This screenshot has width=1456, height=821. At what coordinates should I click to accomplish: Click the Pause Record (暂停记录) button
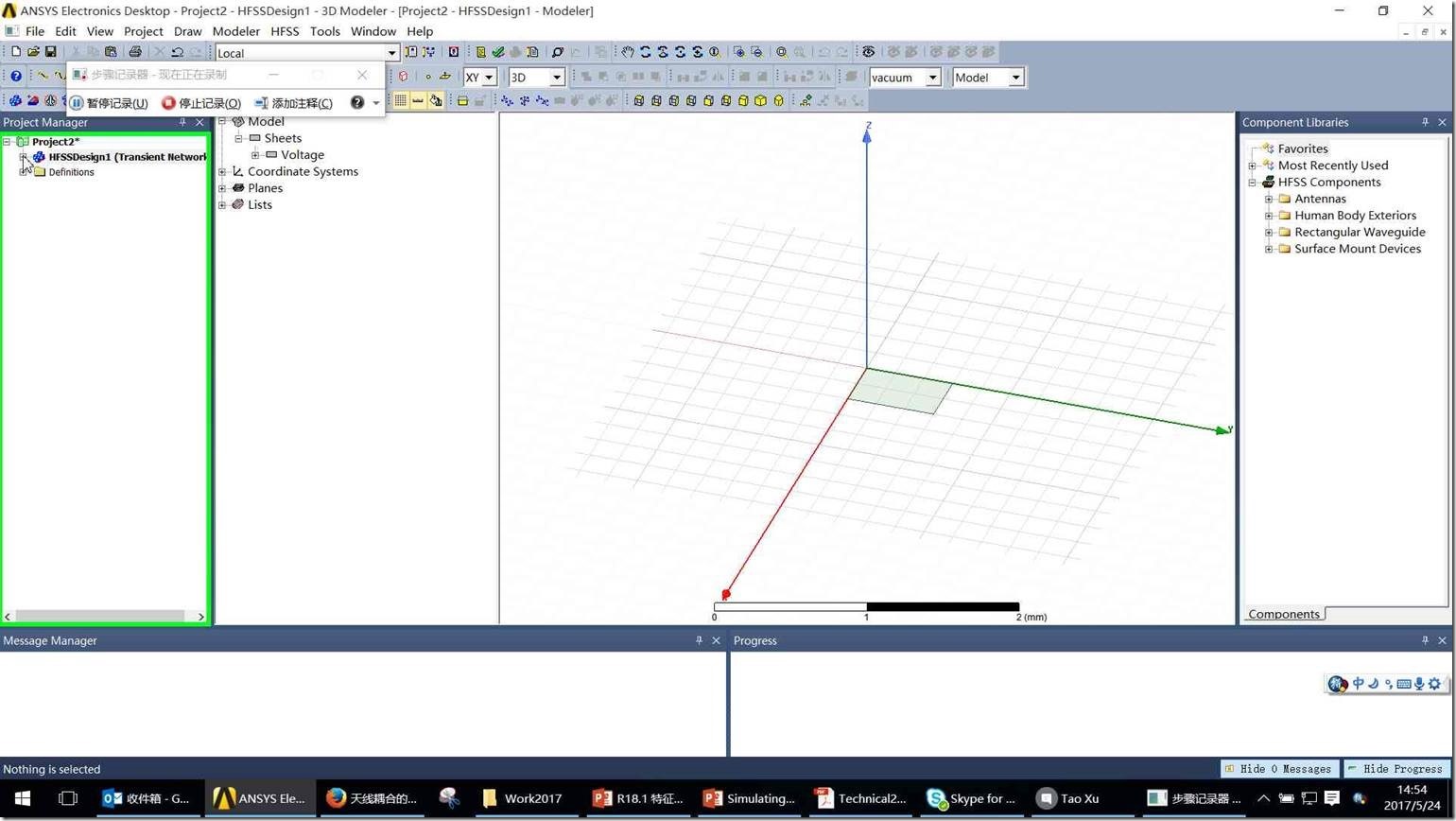click(x=110, y=103)
